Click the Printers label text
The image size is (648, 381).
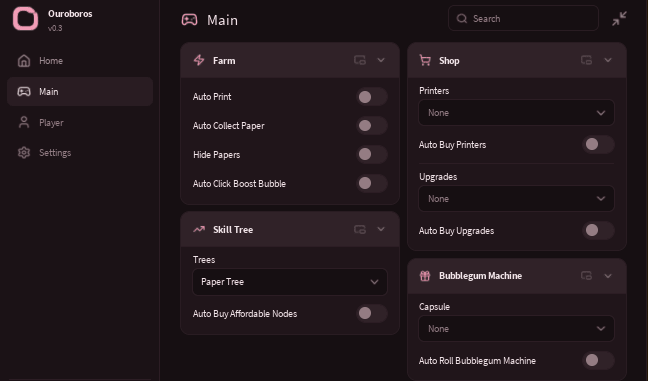point(434,90)
